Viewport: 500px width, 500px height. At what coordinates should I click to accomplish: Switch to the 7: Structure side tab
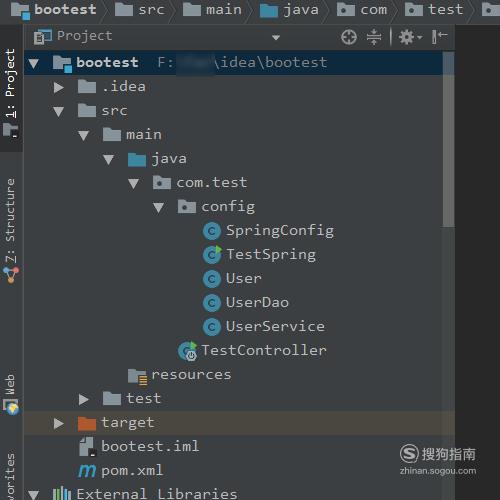coord(11,231)
